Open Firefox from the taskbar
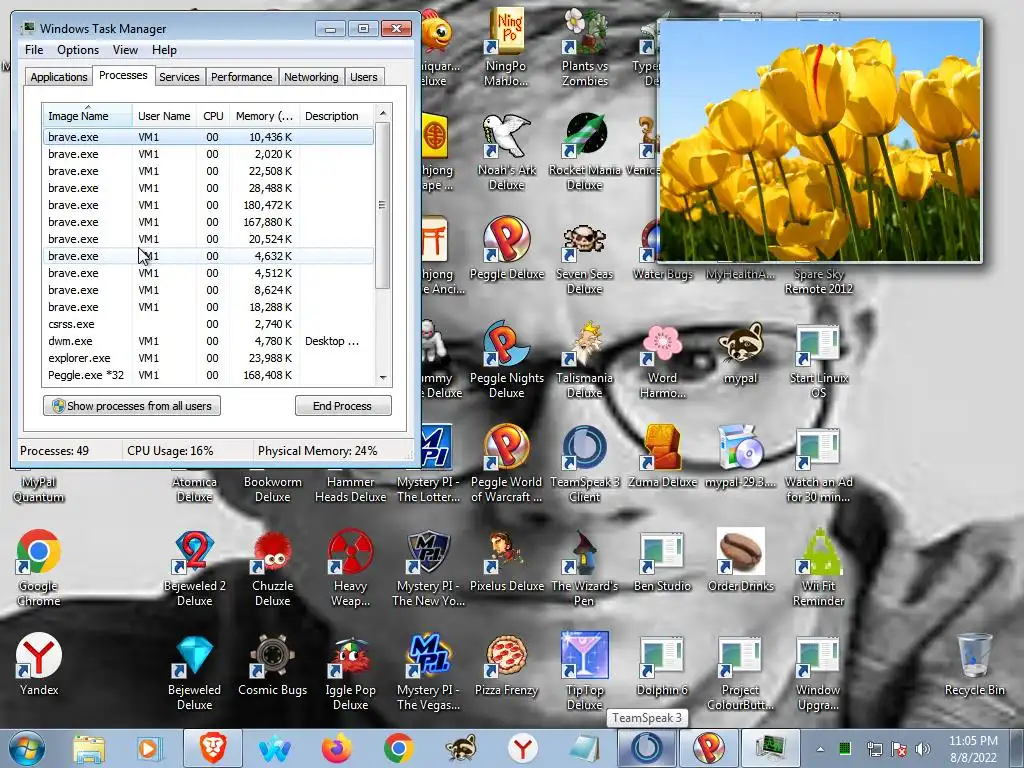 336,748
